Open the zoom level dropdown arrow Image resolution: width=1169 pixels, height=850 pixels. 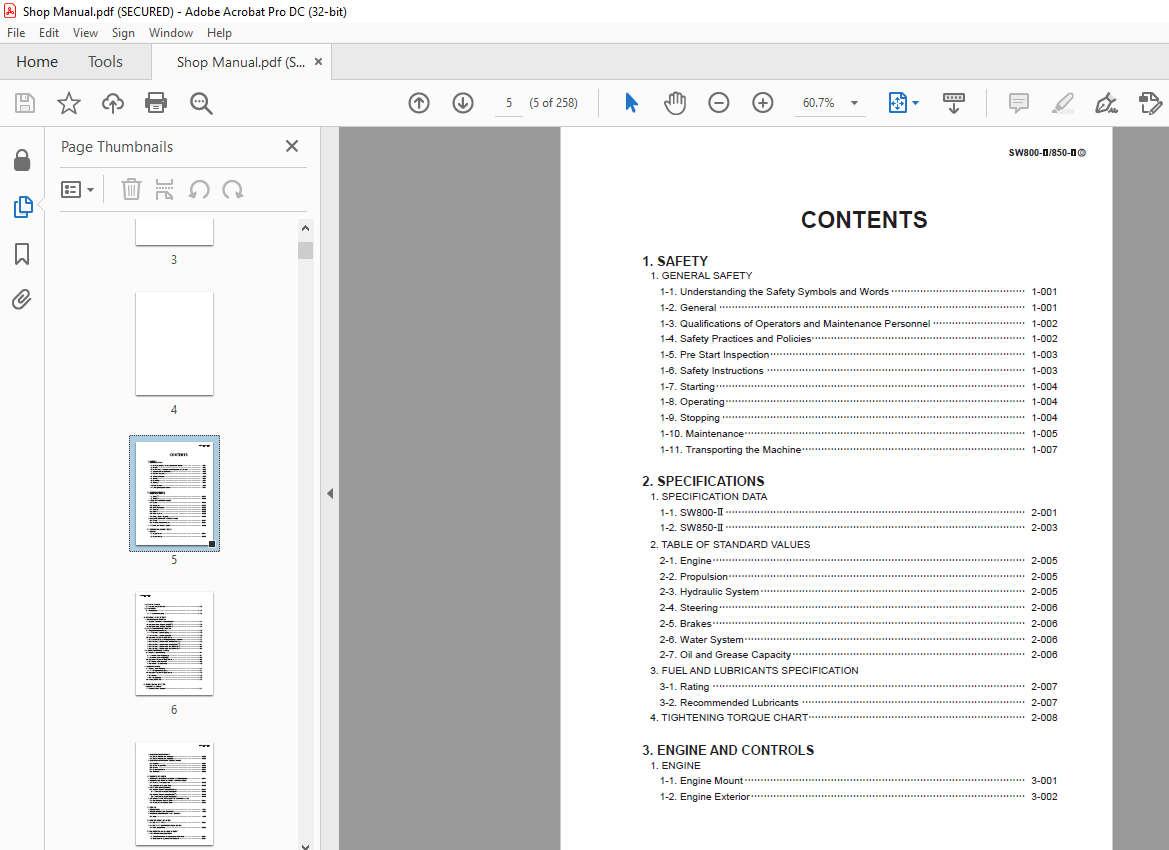tap(854, 103)
